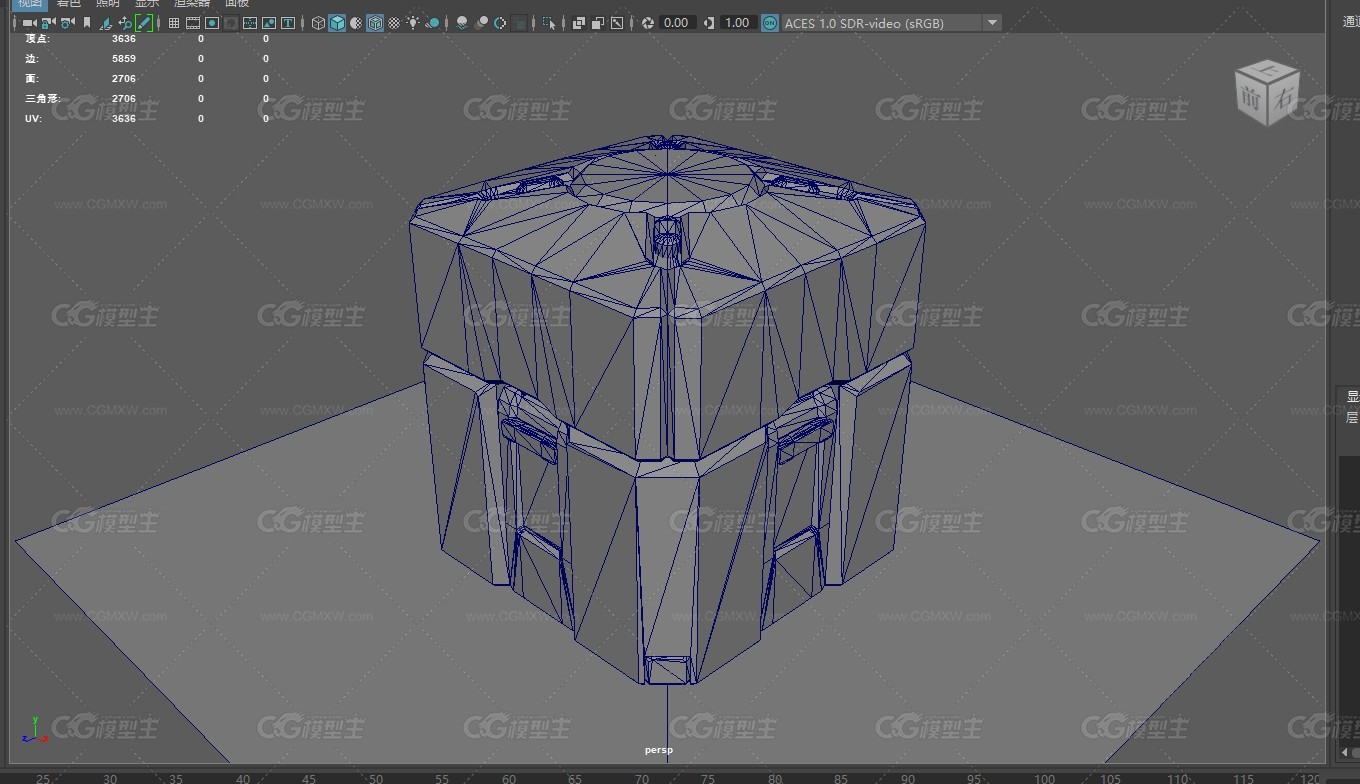Viewport: 1360px width, 784px height.
Task: Enable Smooth Shade All cube icon
Action: [x=337, y=23]
